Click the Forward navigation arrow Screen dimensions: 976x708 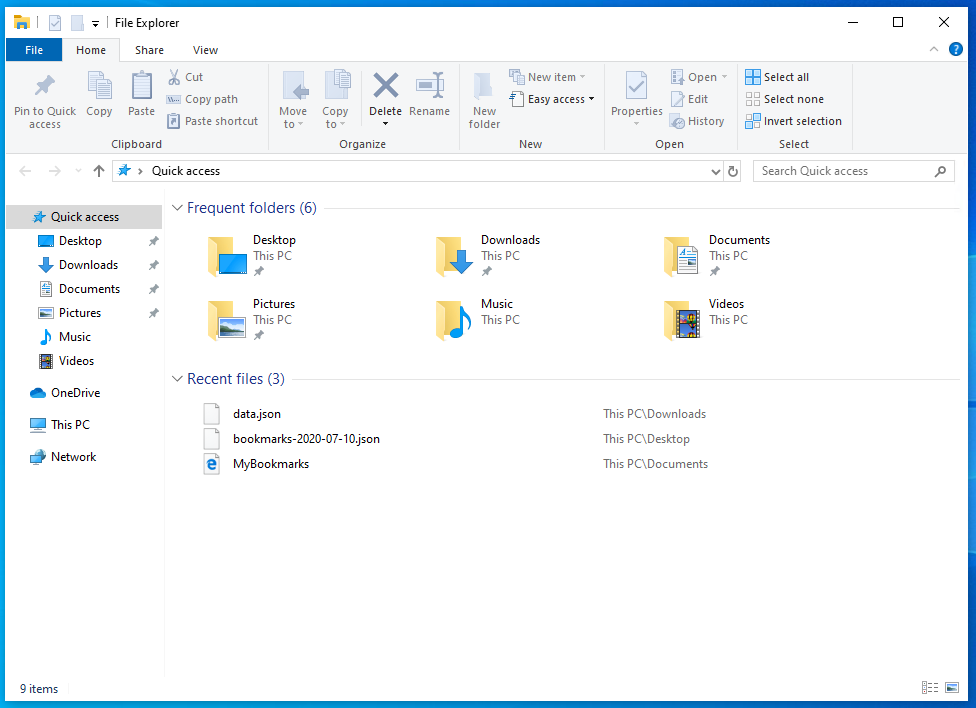coord(55,171)
